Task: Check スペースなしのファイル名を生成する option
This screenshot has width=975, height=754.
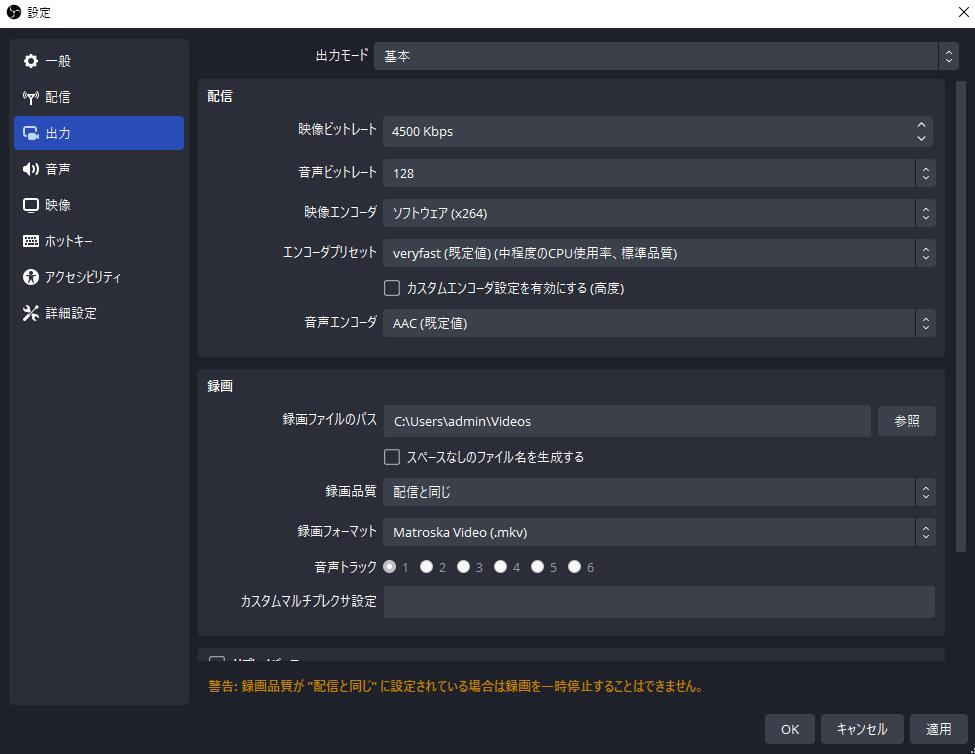Action: (x=392, y=456)
